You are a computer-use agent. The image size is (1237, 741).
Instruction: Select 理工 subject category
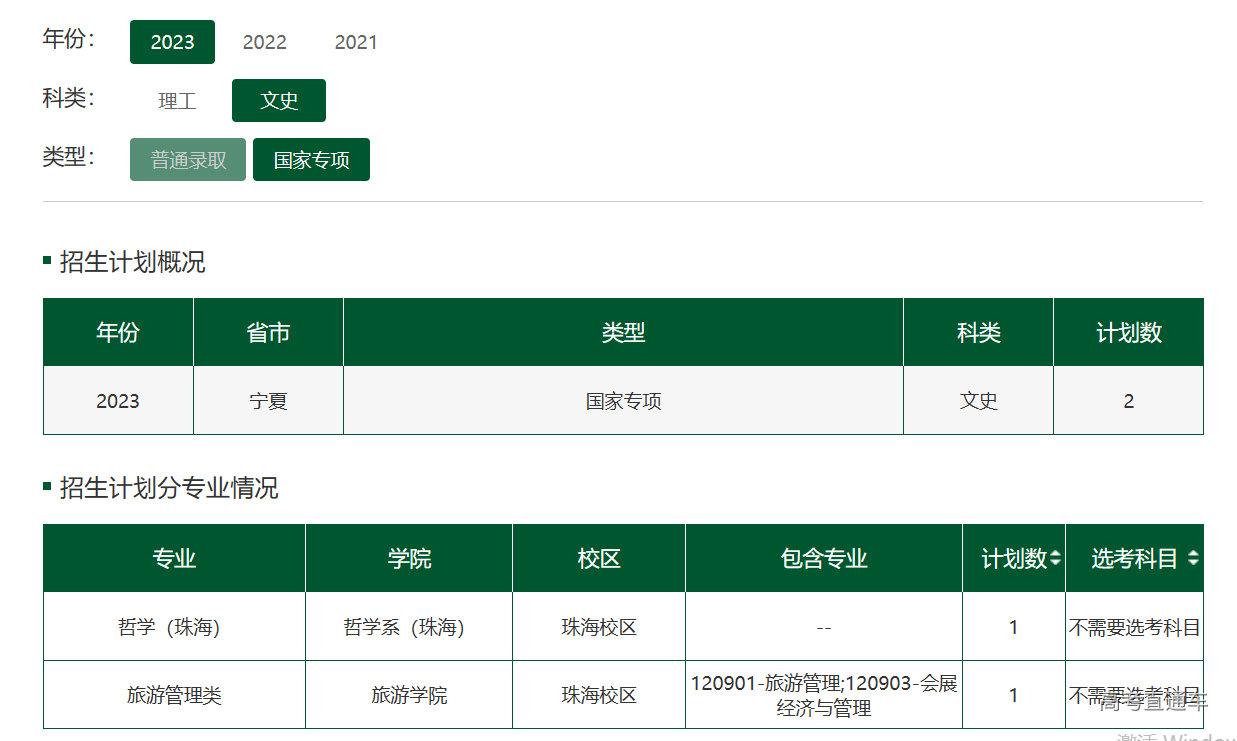tap(177, 101)
